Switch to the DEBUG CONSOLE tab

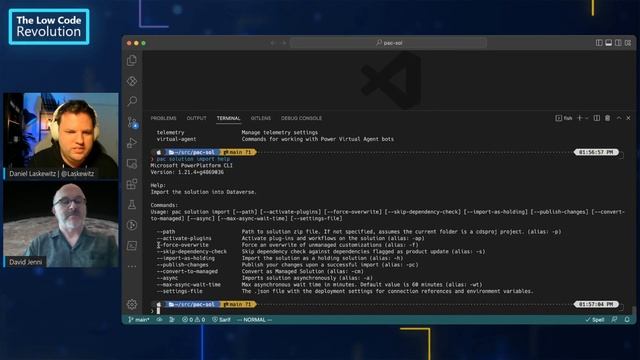pyautogui.click(x=301, y=118)
